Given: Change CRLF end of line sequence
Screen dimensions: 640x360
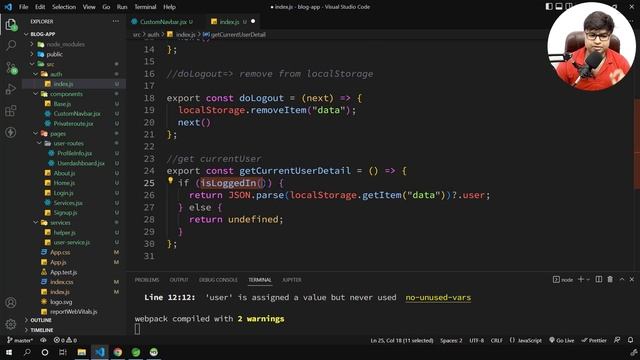Looking at the screenshot, I should click(497, 340).
